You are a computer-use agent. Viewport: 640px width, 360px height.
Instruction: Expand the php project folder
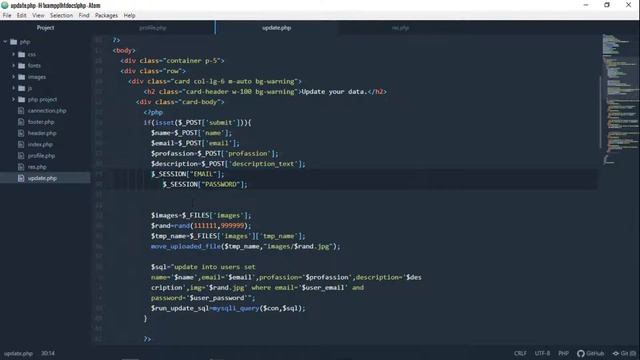coord(13,99)
